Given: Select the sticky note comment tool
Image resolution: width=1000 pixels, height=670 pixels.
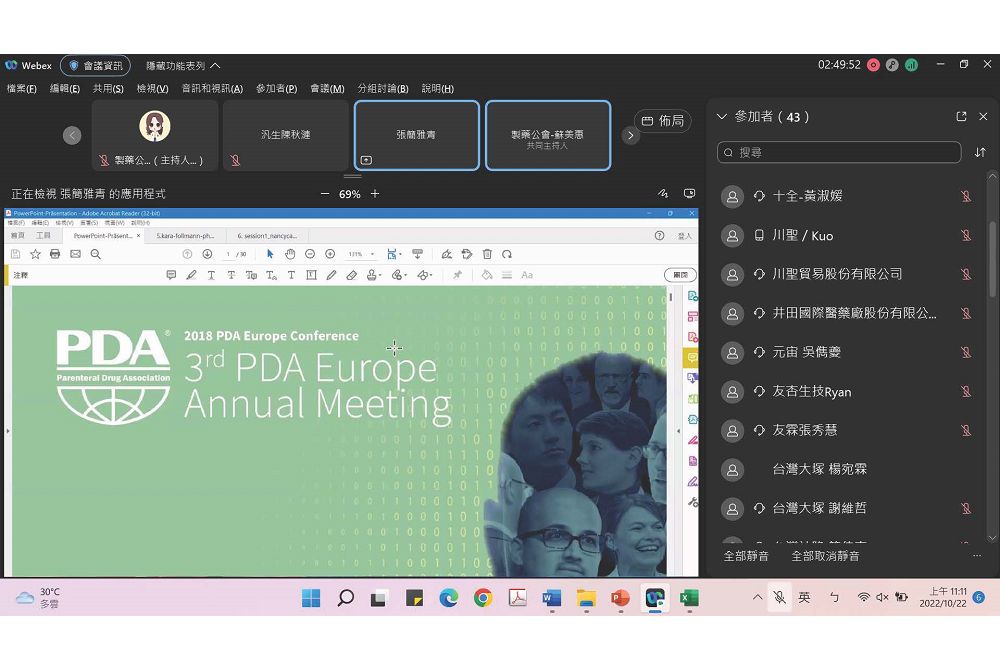Looking at the screenshot, I should (171, 275).
